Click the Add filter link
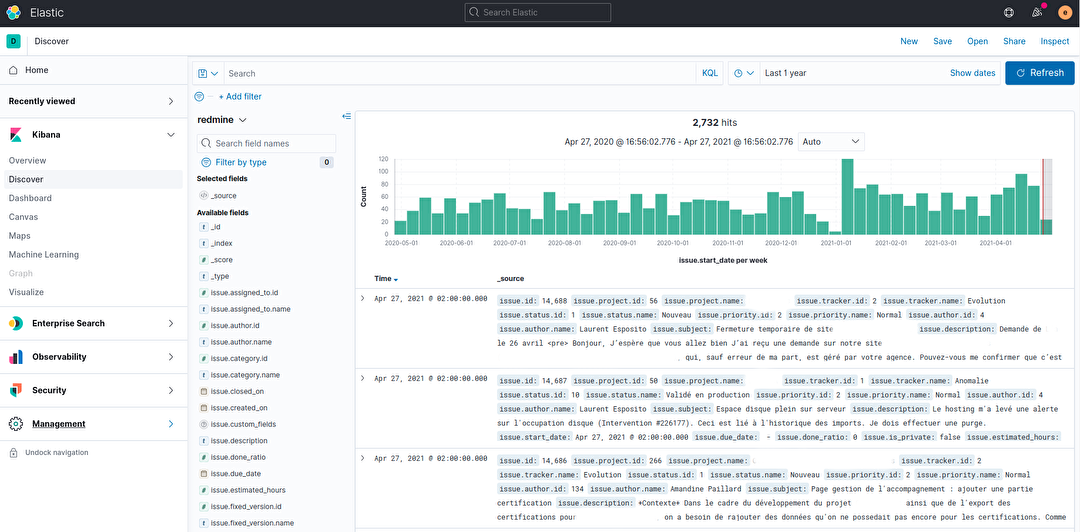Image resolution: width=1080 pixels, height=532 pixels. pyautogui.click(x=240, y=96)
